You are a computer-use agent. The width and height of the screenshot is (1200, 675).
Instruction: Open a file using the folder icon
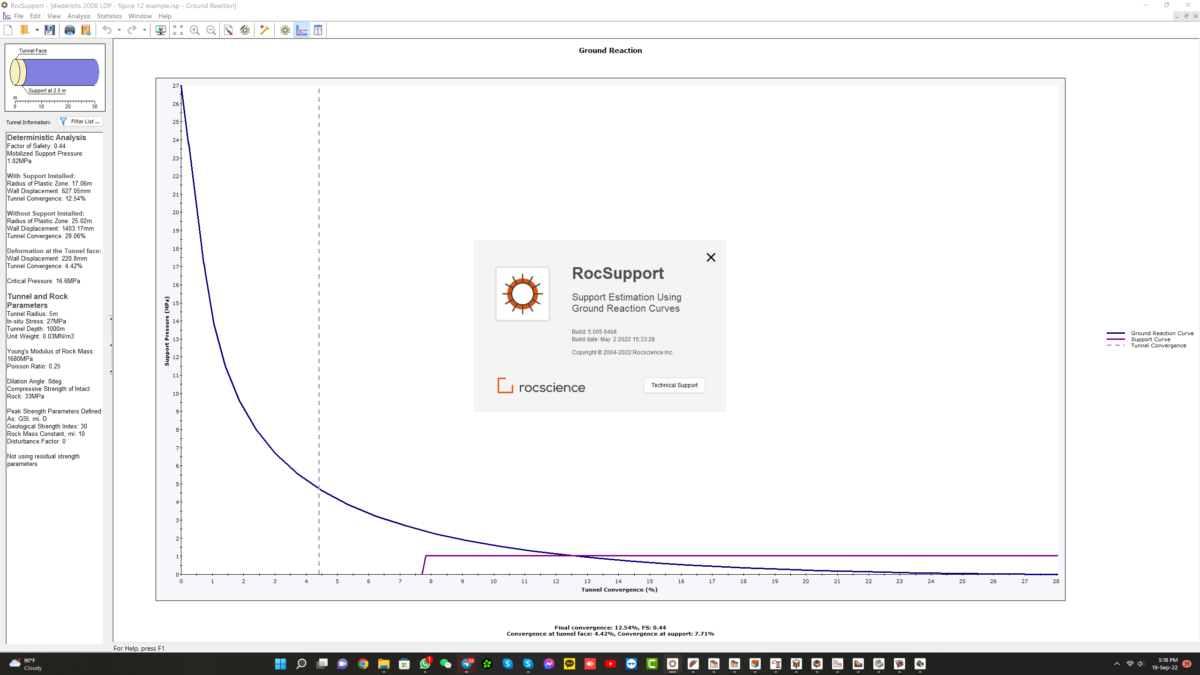(24, 30)
